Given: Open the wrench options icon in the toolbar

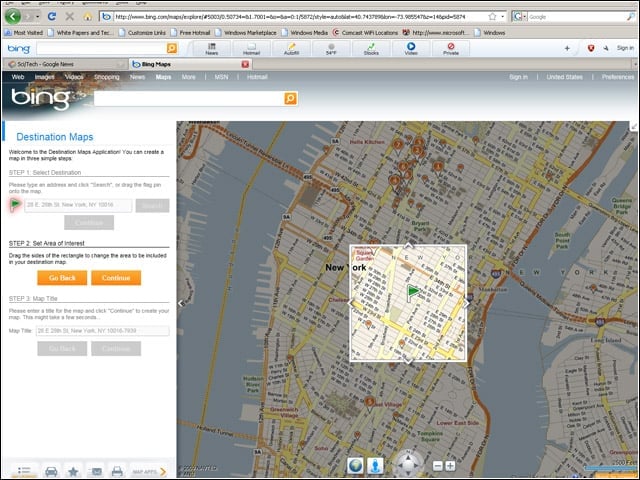Looking at the screenshot, I should (x=606, y=48).
